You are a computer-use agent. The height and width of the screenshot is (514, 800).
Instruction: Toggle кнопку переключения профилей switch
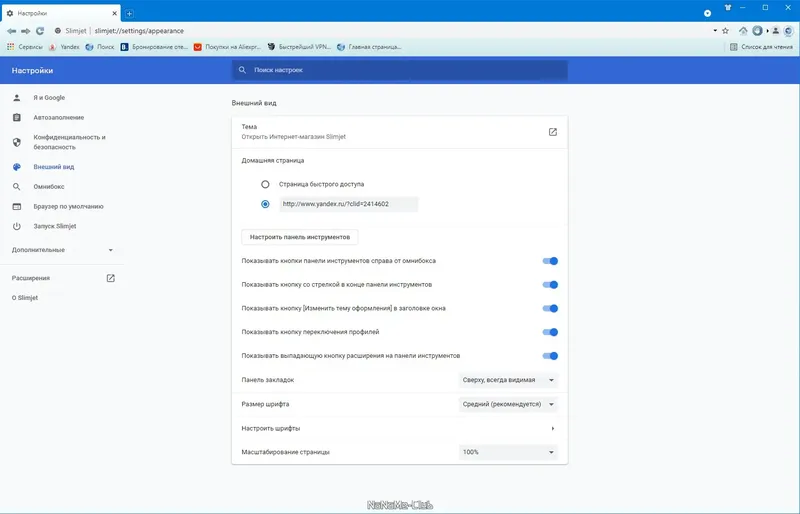coord(550,332)
